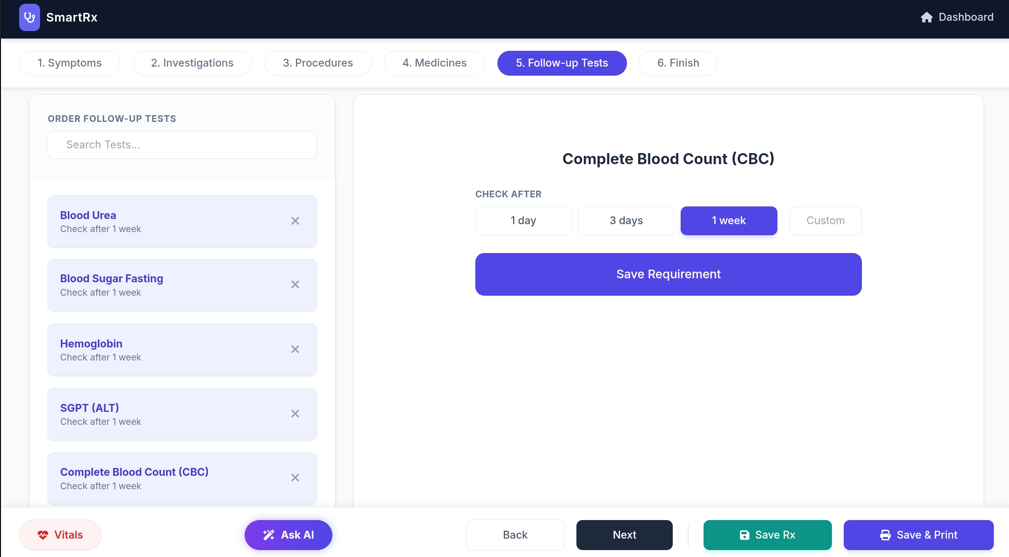1009x557 pixels.
Task: Choose 3 days check-after option
Action: [626, 221]
